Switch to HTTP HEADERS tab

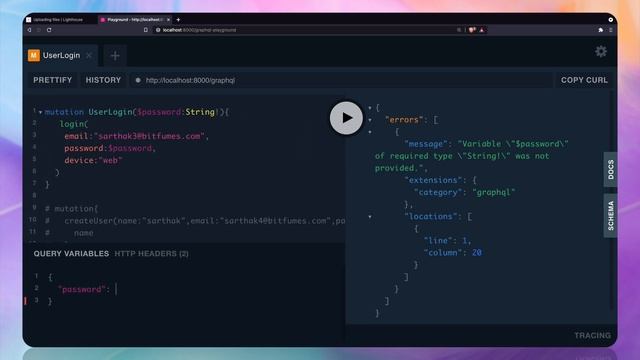(x=151, y=253)
